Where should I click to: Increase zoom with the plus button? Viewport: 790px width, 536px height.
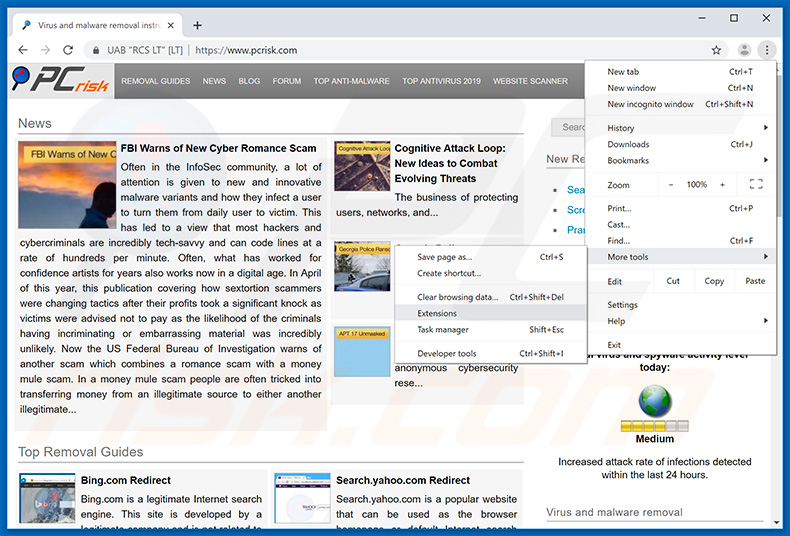pyautogui.click(x=722, y=184)
